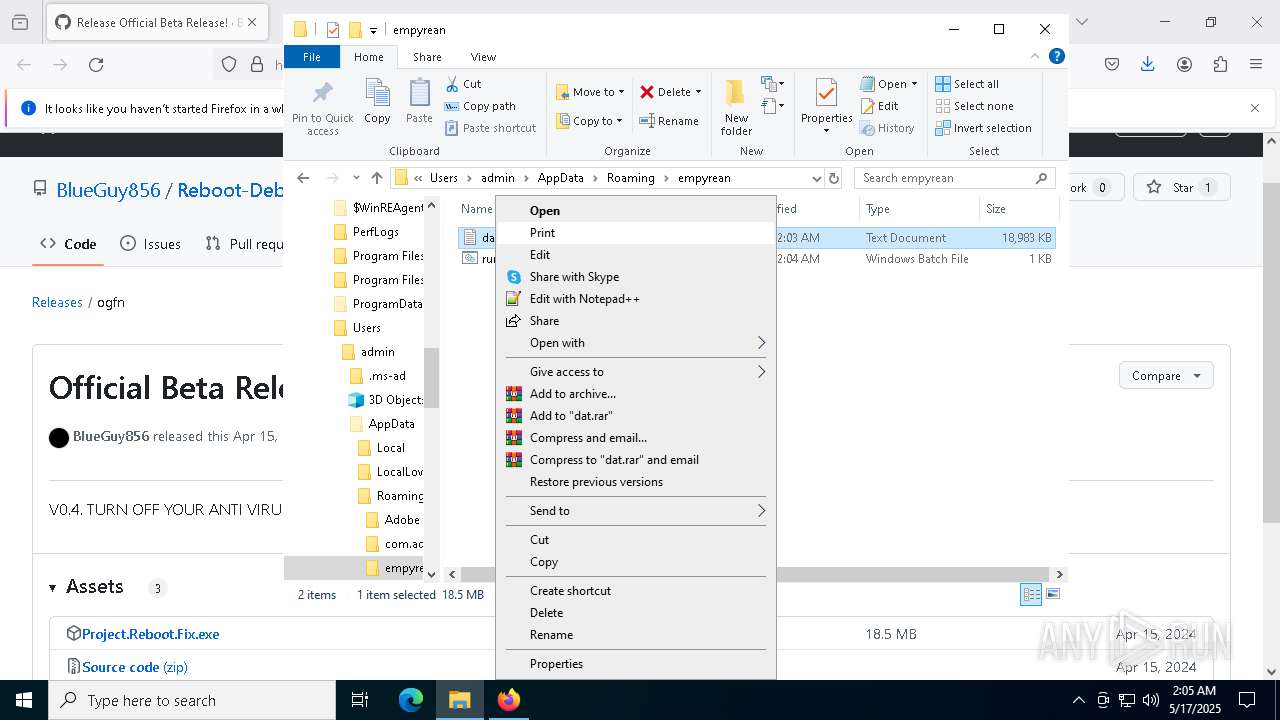The image size is (1280, 720).
Task: Collapse the Explorer ribbon chevron
Action: [x=1035, y=57]
